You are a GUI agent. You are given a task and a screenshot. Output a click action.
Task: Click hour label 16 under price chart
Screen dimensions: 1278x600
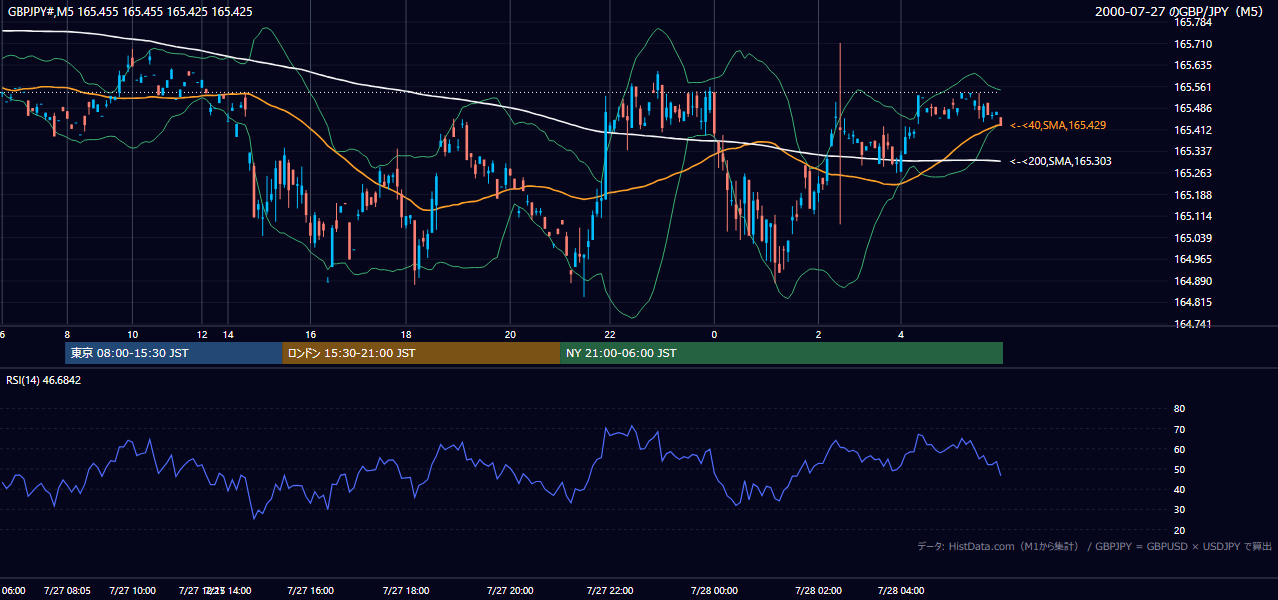point(311,334)
